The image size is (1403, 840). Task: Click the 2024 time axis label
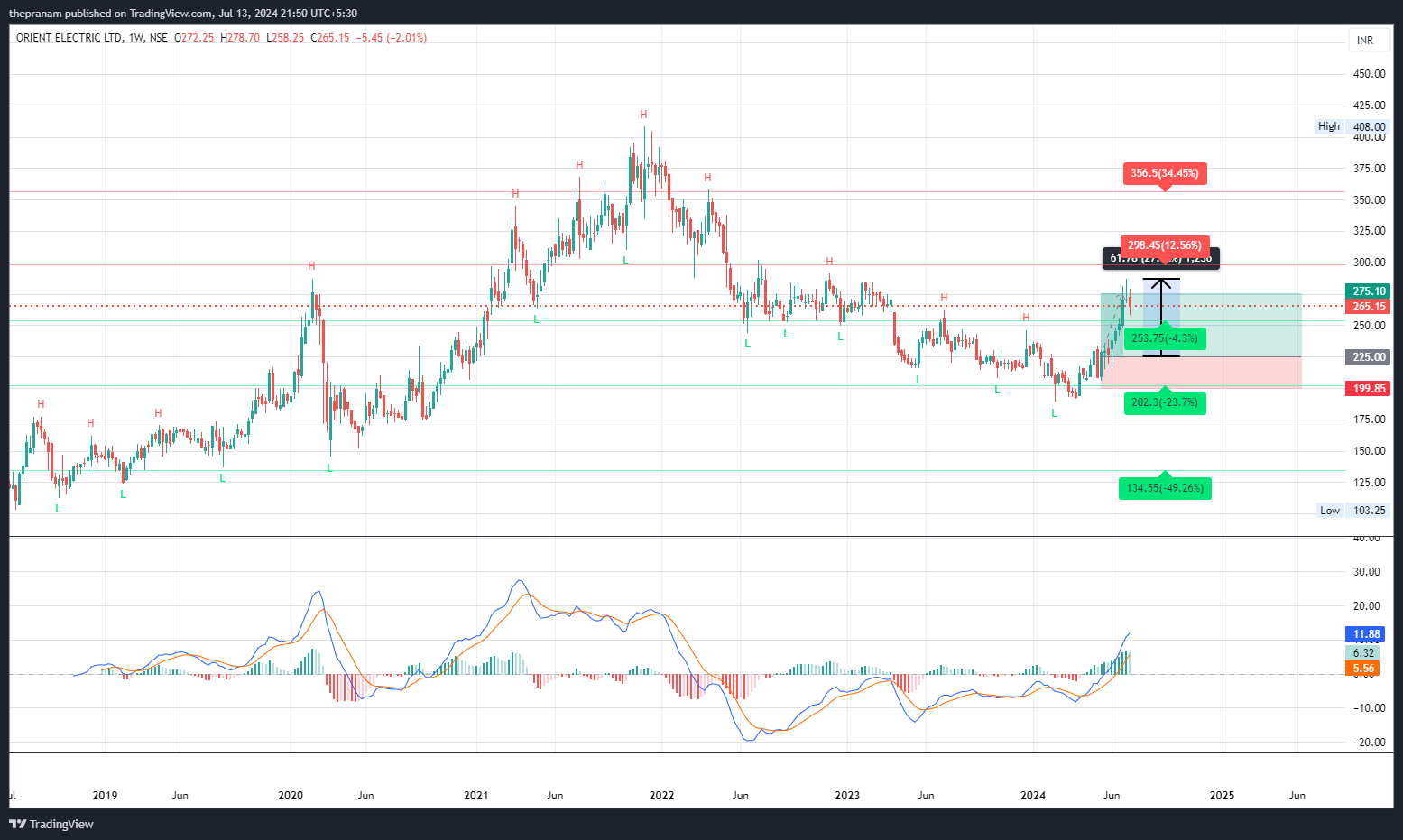[x=1033, y=796]
